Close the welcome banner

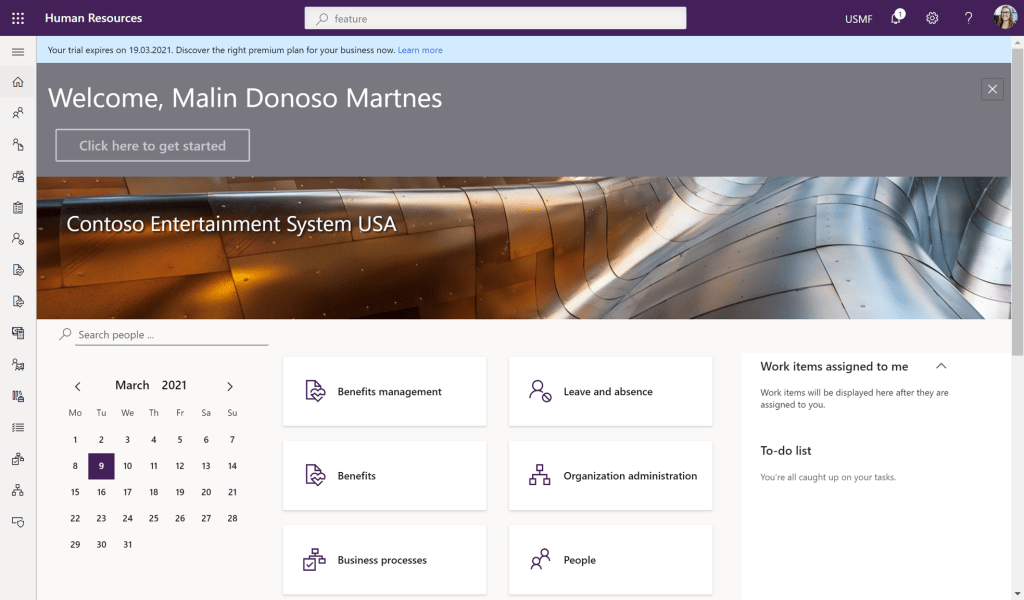click(x=992, y=89)
